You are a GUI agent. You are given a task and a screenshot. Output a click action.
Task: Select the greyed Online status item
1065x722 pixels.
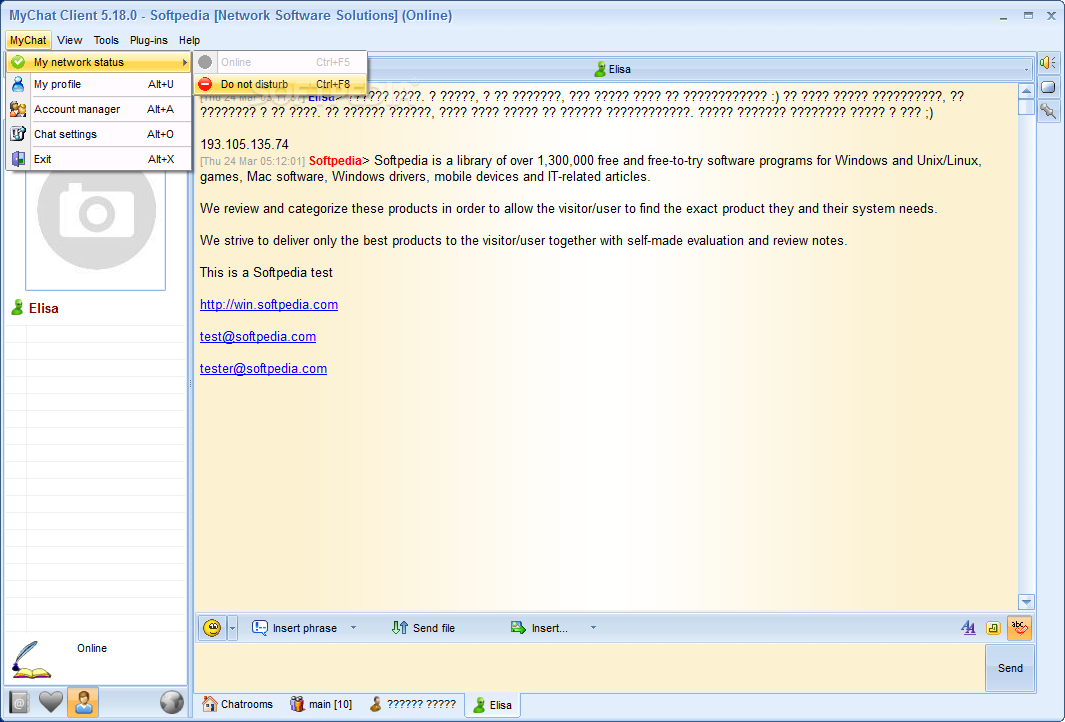click(281, 62)
